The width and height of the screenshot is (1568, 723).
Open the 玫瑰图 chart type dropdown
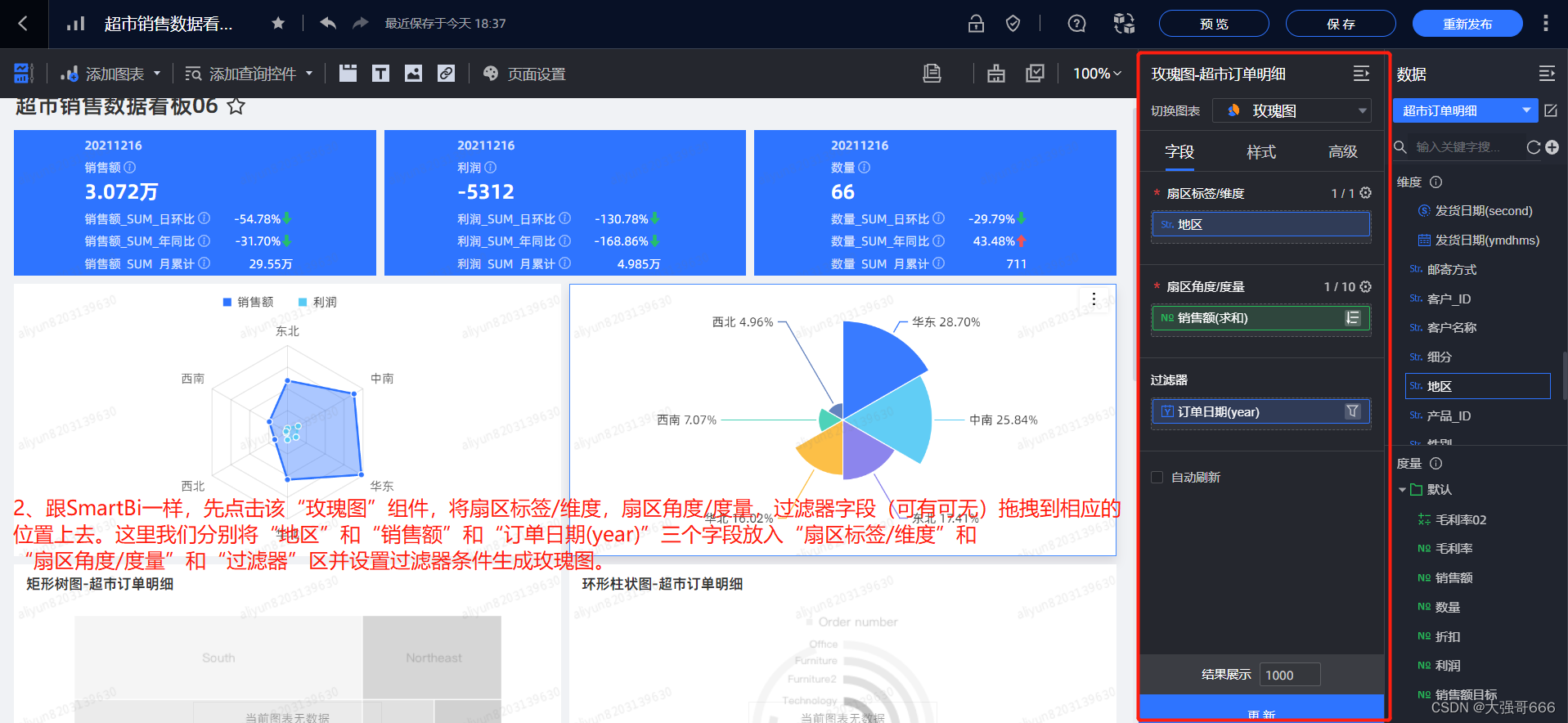[x=1292, y=110]
